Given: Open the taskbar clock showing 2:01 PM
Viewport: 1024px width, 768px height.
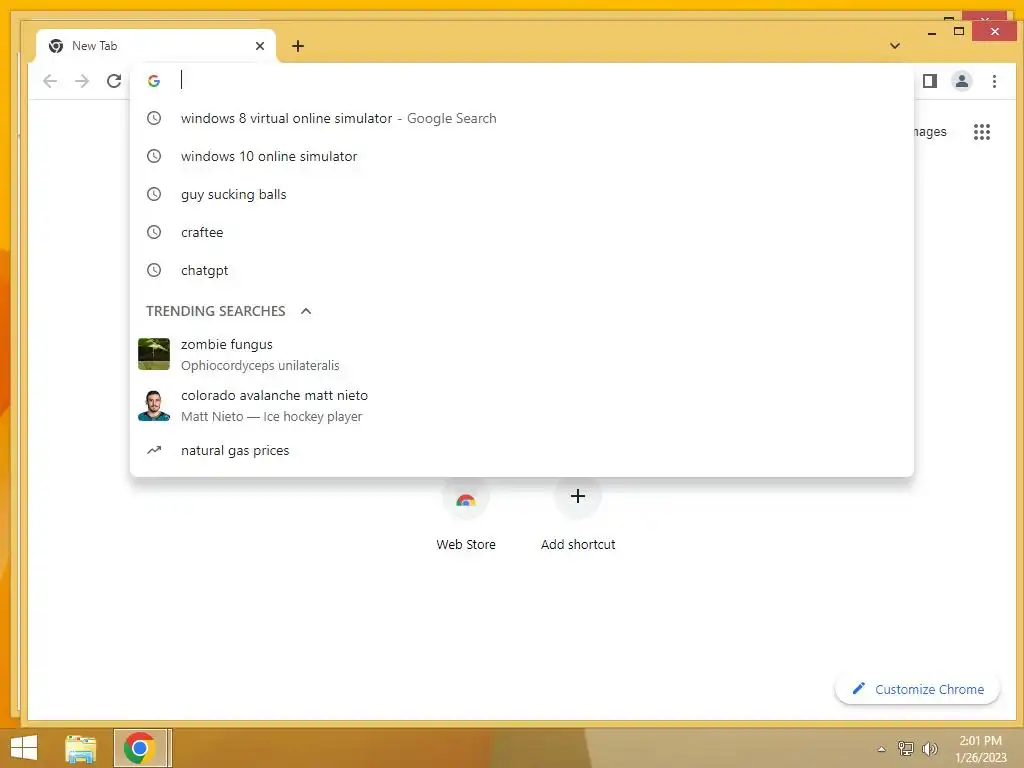Looking at the screenshot, I should click(980, 749).
